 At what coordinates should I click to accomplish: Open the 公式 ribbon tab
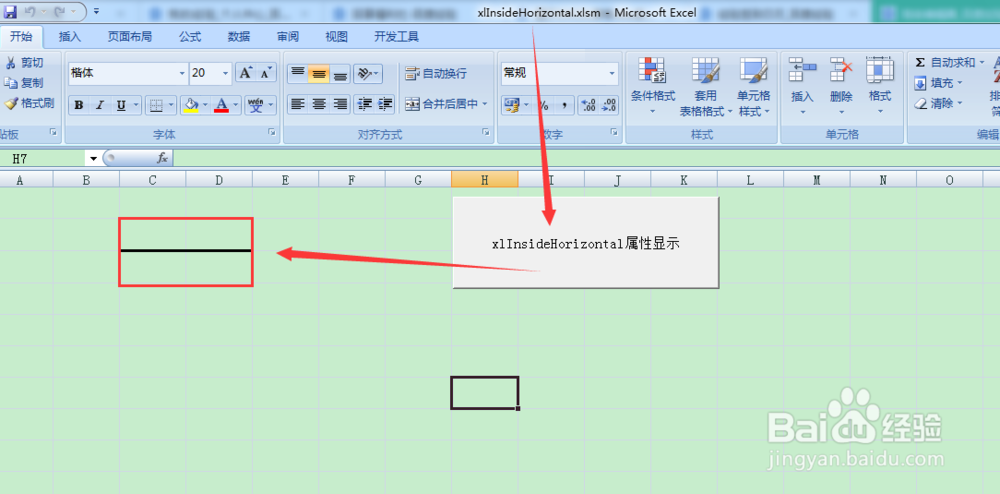pyautogui.click(x=190, y=37)
